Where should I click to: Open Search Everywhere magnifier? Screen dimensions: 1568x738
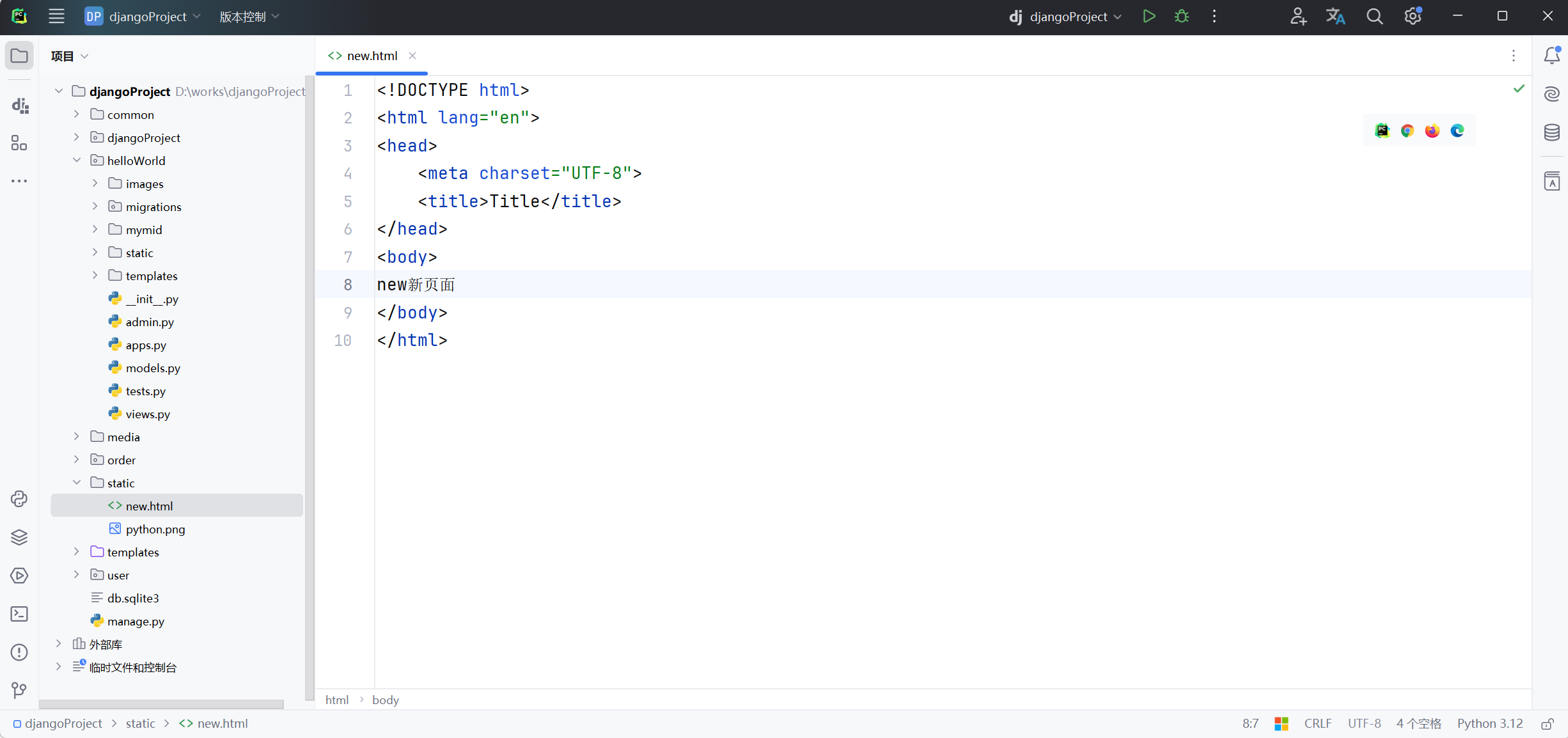1374,17
